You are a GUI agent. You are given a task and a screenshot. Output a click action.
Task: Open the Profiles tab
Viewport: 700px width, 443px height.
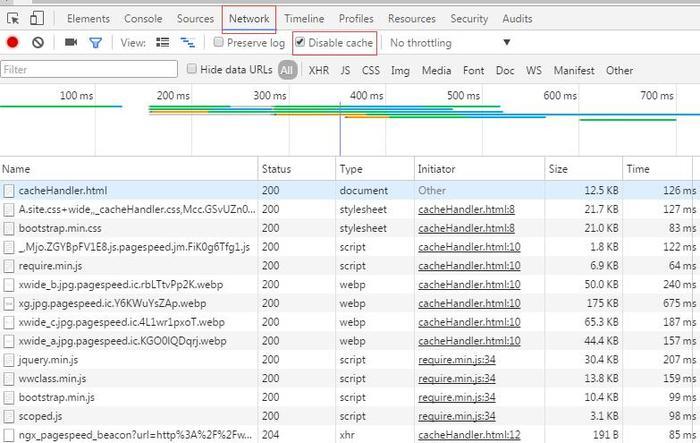pyautogui.click(x=356, y=19)
